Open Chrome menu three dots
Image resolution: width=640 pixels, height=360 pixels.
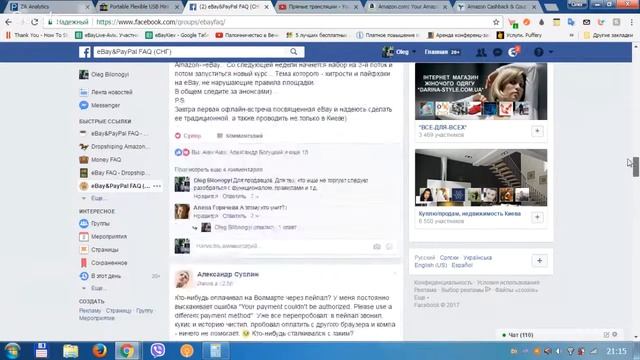pos(632,22)
